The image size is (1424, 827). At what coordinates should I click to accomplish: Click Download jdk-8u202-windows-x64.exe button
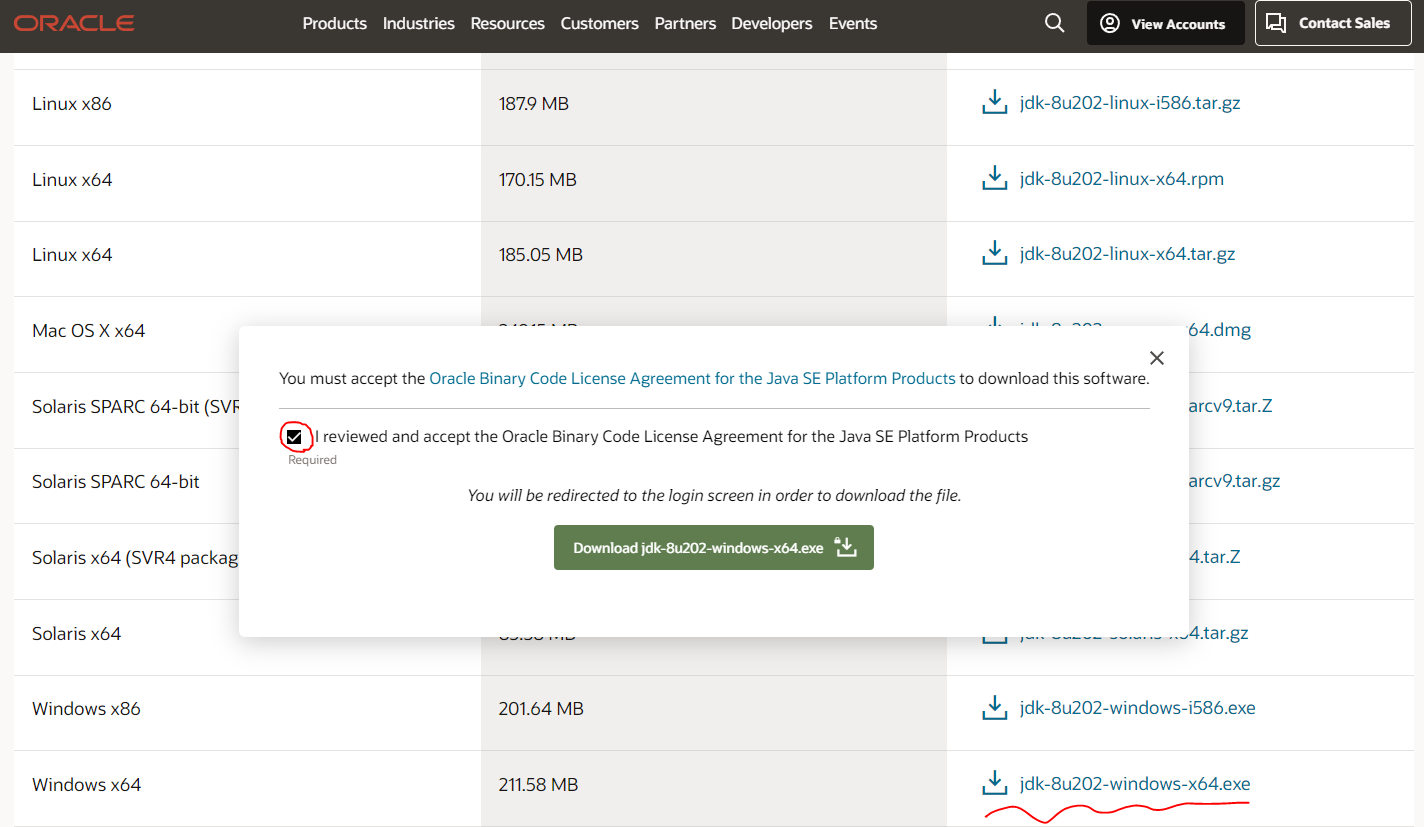[714, 548]
